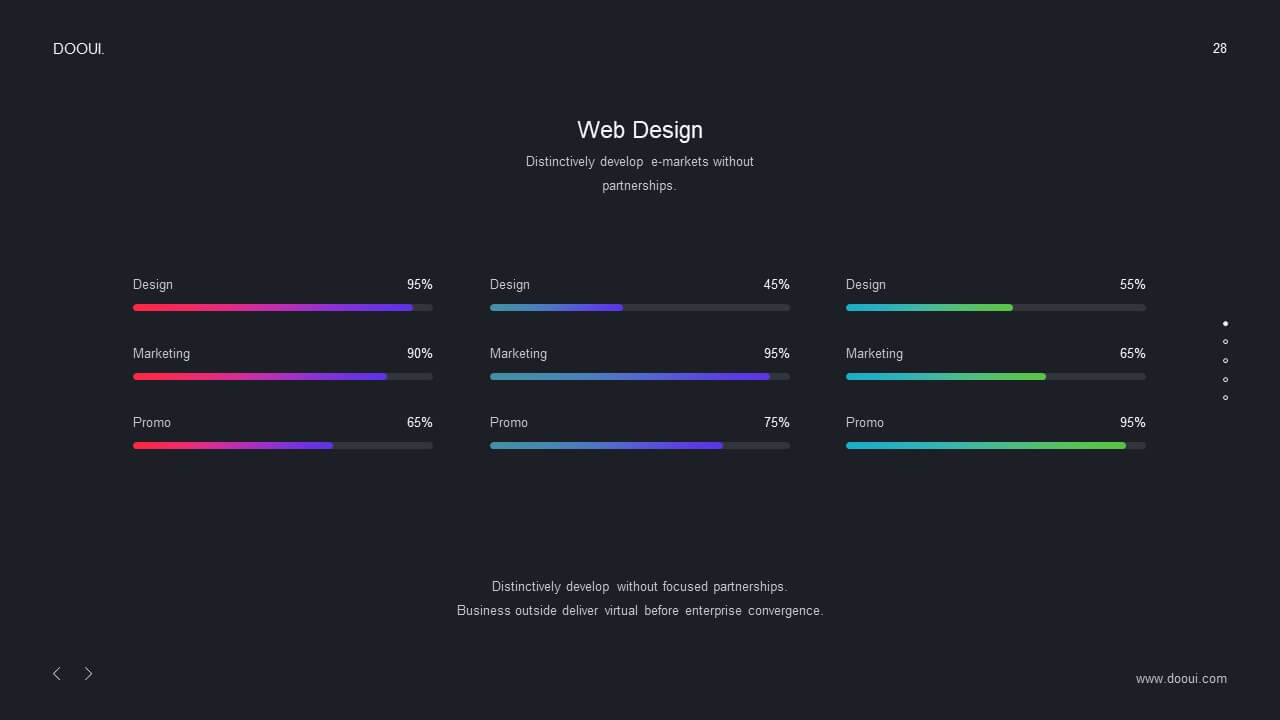
Task: Click the blue Marketing bar at 95%
Action: point(630,377)
